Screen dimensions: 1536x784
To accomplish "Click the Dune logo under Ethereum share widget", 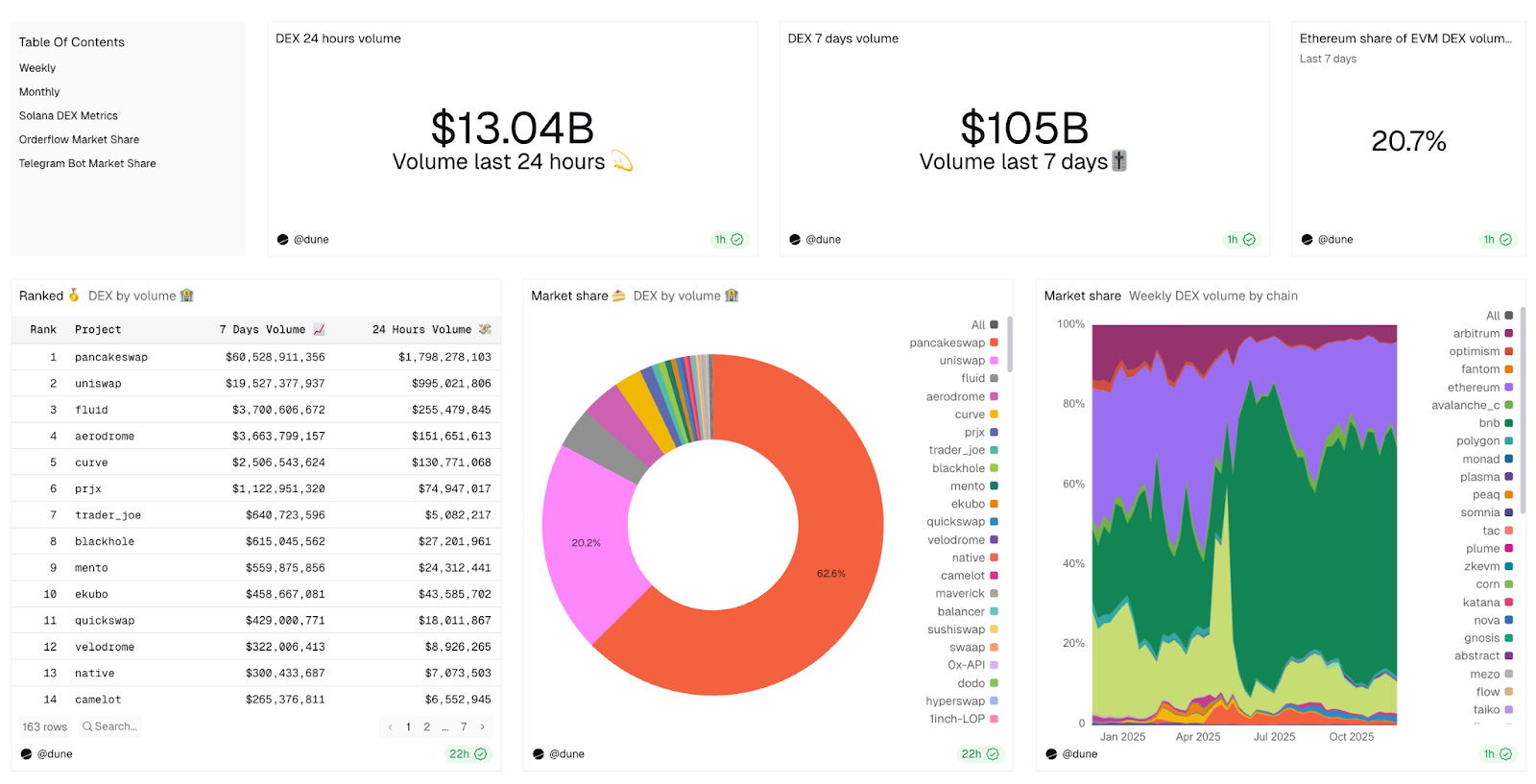I will tap(1307, 240).
